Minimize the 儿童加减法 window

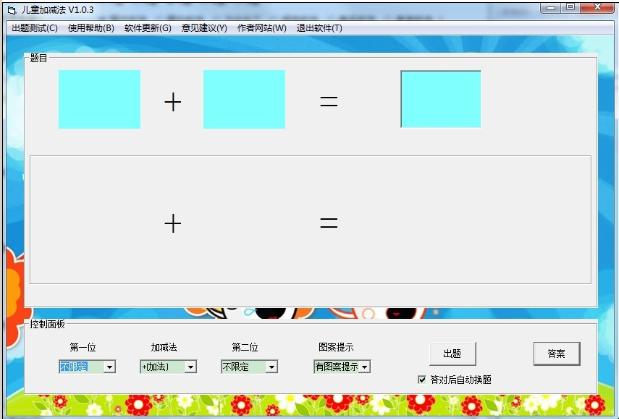coord(551,7)
